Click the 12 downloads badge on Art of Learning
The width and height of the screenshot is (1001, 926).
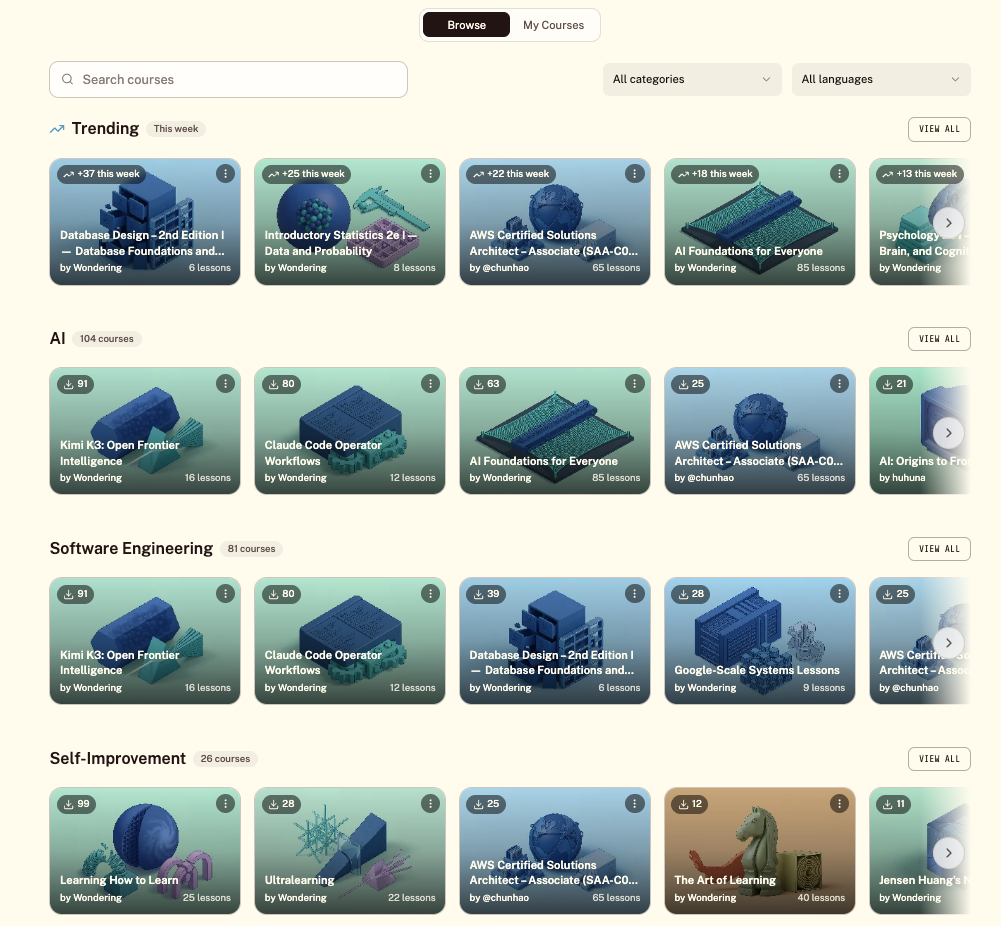(x=690, y=803)
